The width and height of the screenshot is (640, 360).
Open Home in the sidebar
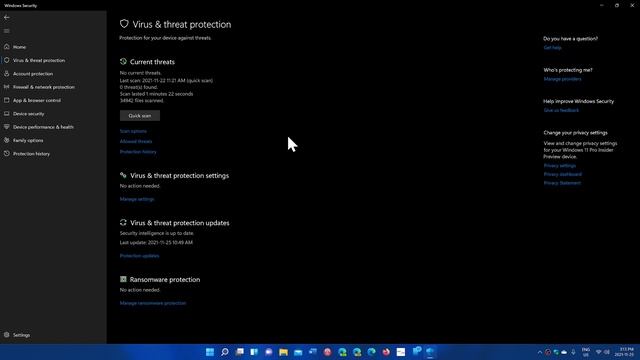click(x=53, y=47)
